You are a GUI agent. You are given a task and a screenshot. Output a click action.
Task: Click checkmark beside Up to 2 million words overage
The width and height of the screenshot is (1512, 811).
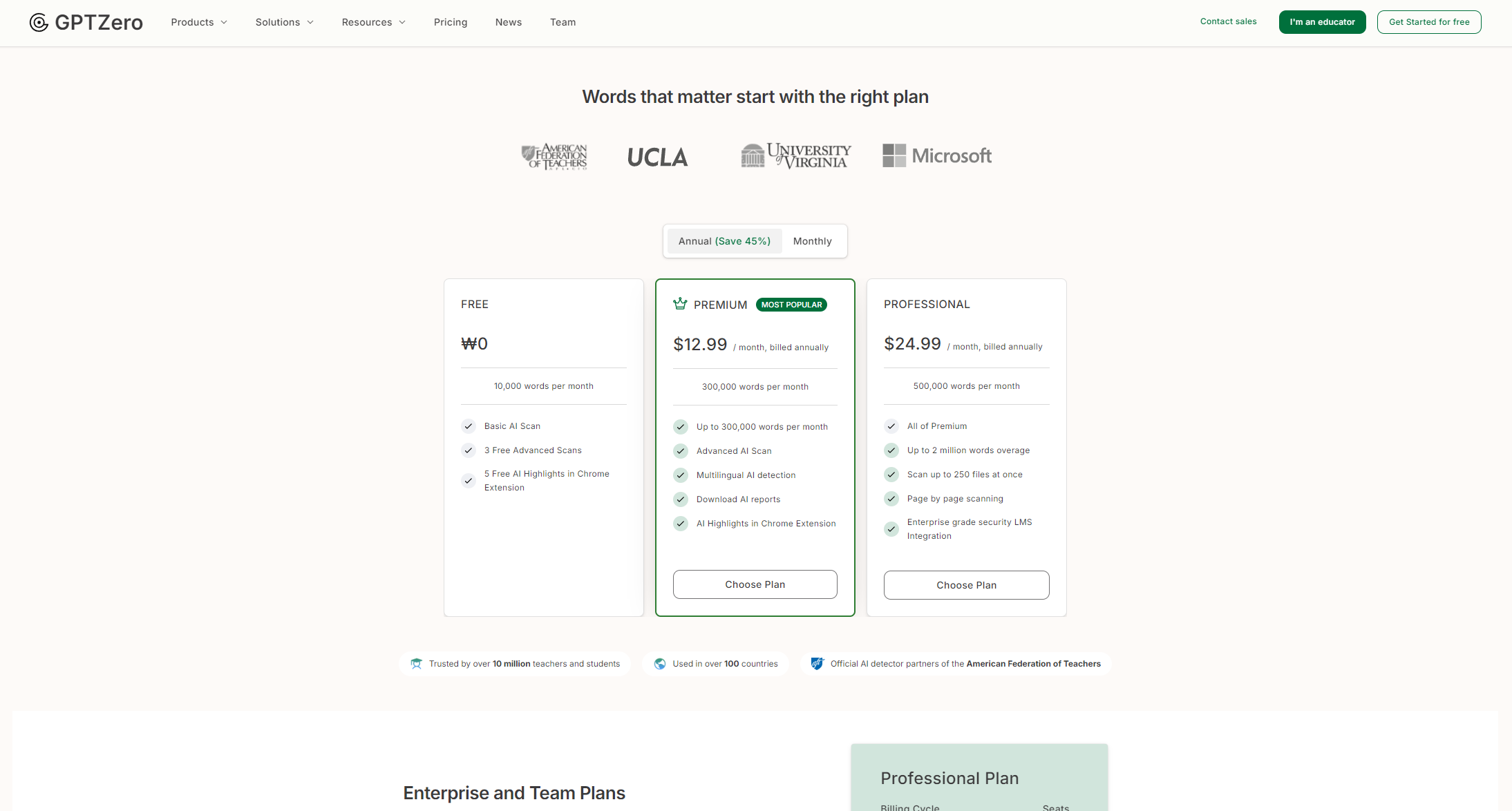[x=891, y=450]
